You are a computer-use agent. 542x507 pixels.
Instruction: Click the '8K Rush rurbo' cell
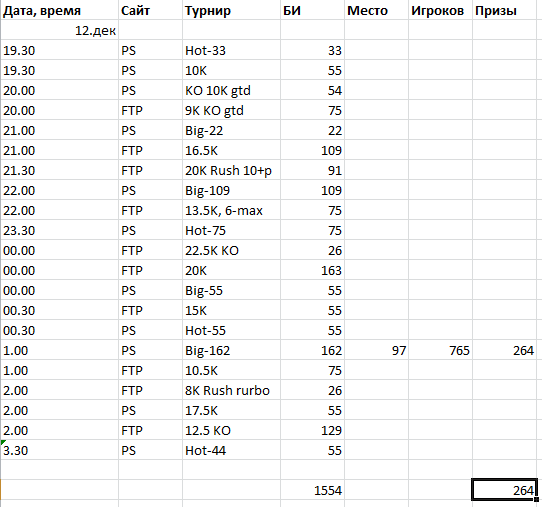tap(231, 390)
